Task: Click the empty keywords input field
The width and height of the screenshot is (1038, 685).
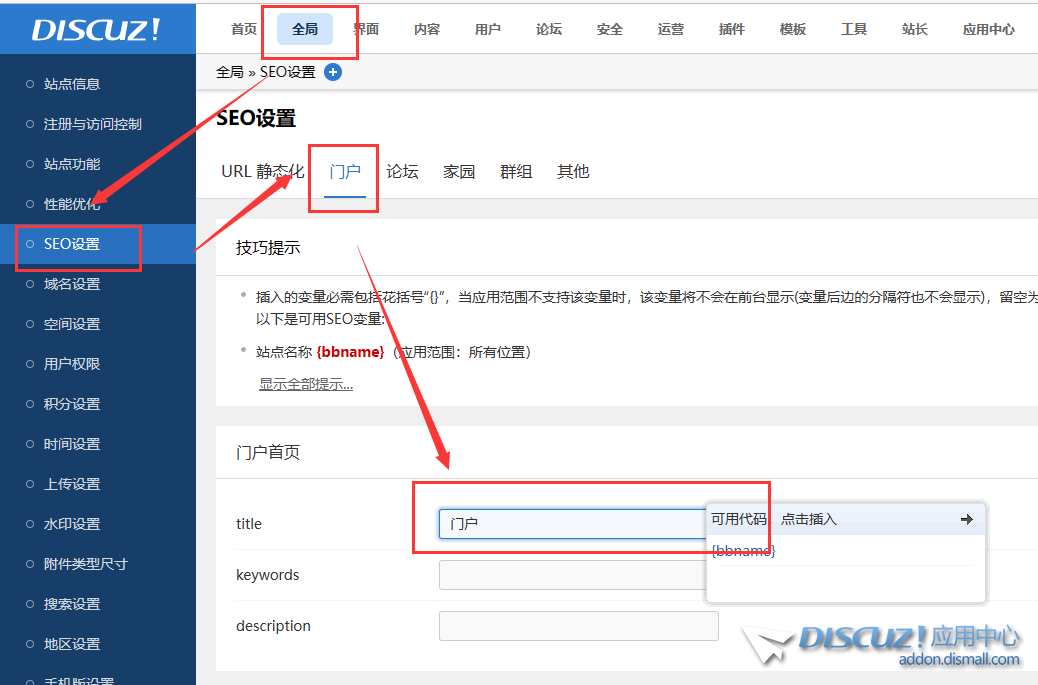Action: pyautogui.click(x=570, y=575)
